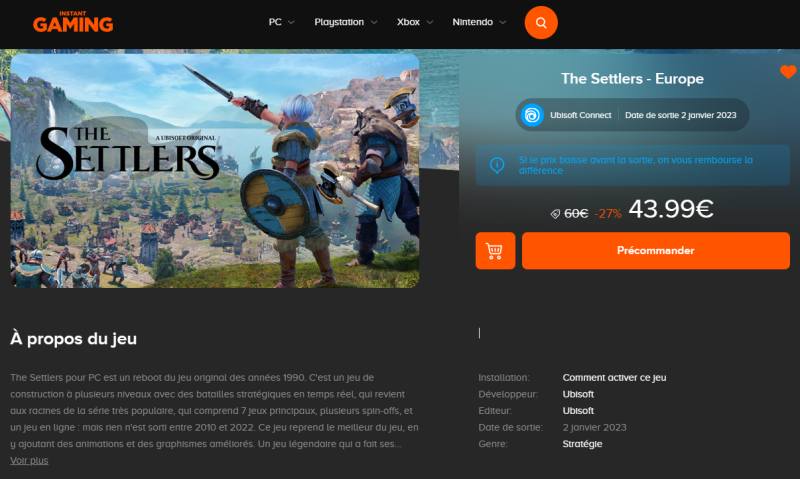Expand the Xbox dropdown menu

pos(415,22)
